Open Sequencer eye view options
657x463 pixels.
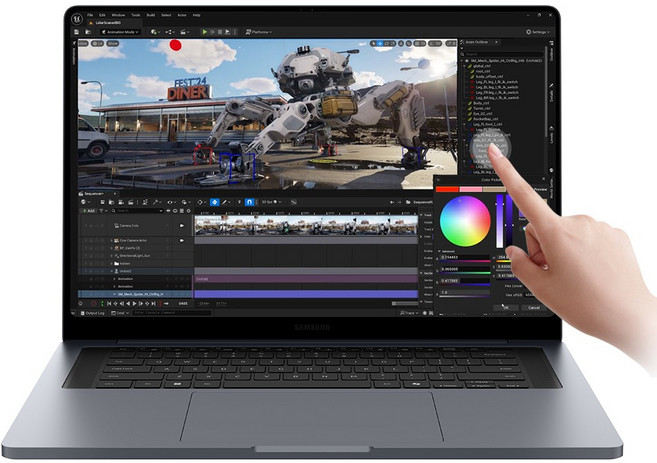click(x=171, y=202)
